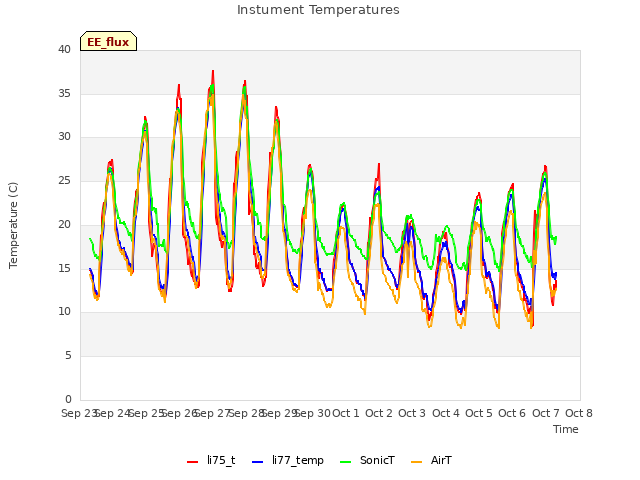Click the 10 y-axis tick label
Screen dimensions: 640x480
64,312
